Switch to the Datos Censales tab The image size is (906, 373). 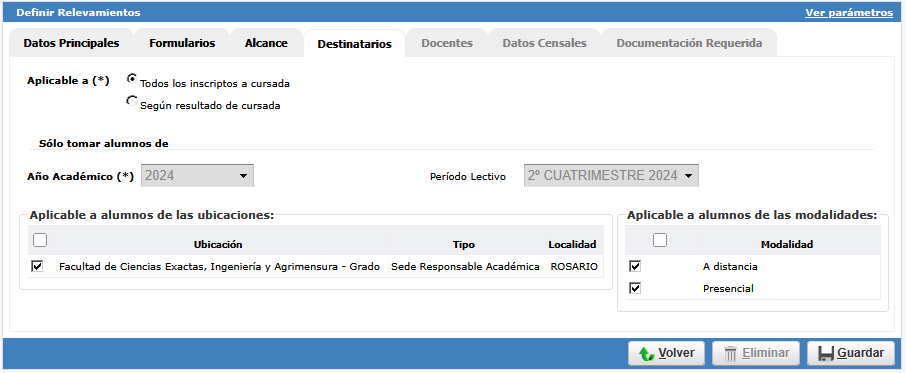(544, 43)
